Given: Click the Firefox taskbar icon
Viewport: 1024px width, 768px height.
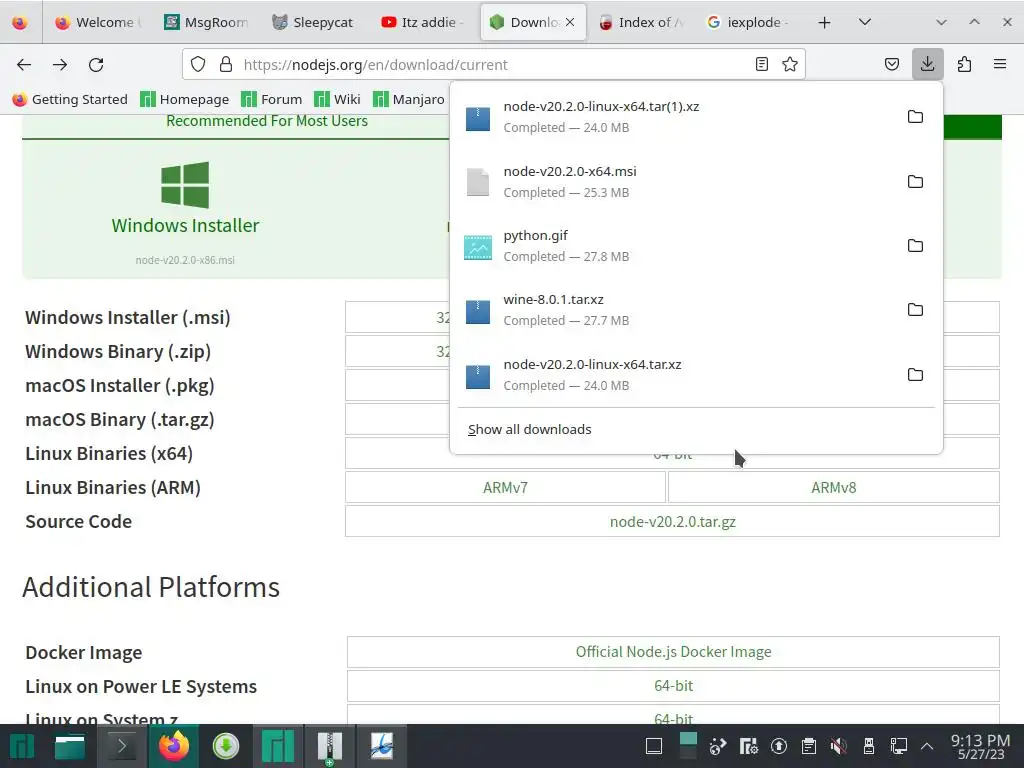Looking at the screenshot, I should pyautogui.click(x=174, y=746).
